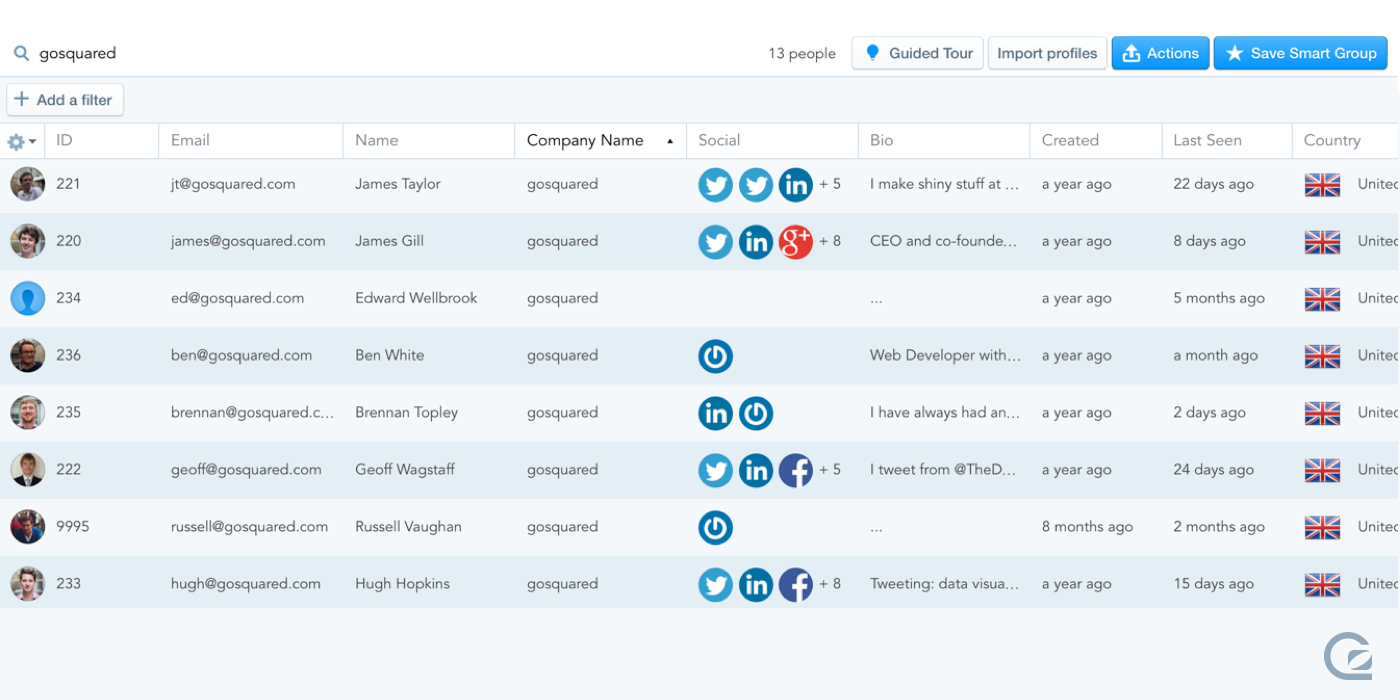The height and width of the screenshot is (700, 1400).
Task: Click the UK flag in Geoff Wagstaff's row
Action: 1323,470
